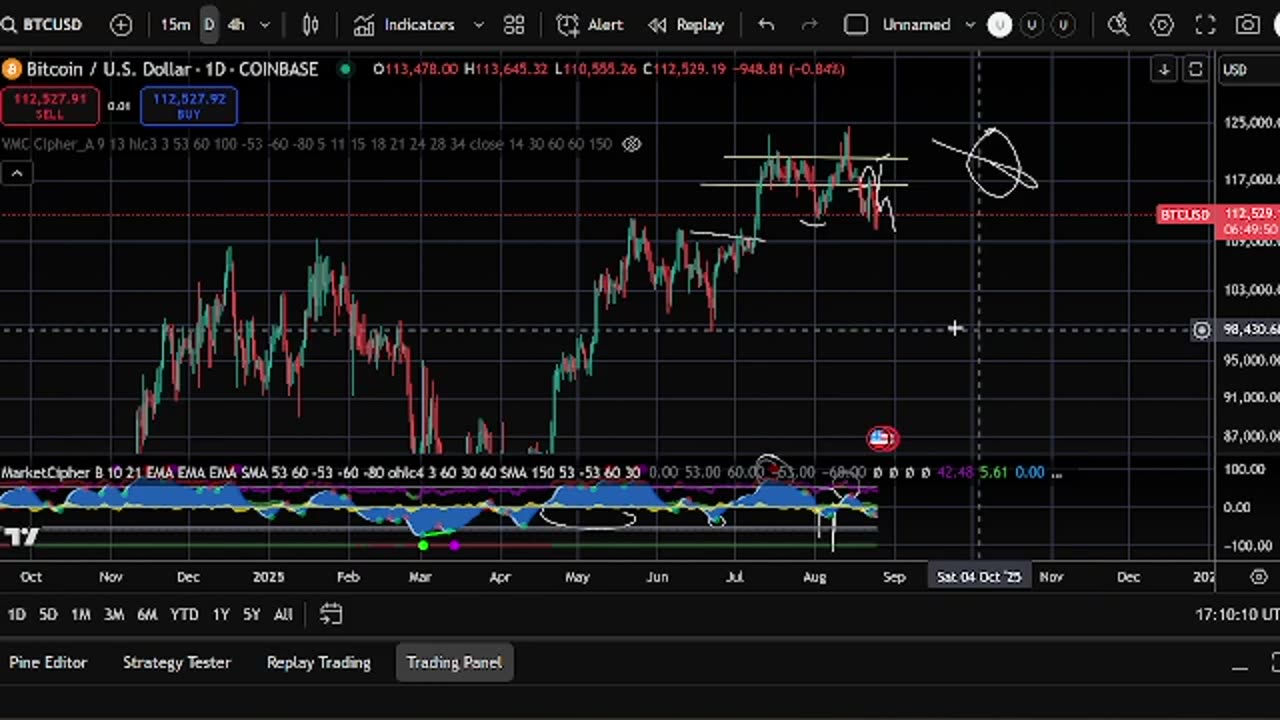The width and height of the screenshot is (1280, 720).
Task: Click the 17:10:10 UTC clock
Action: point(1237,615)
